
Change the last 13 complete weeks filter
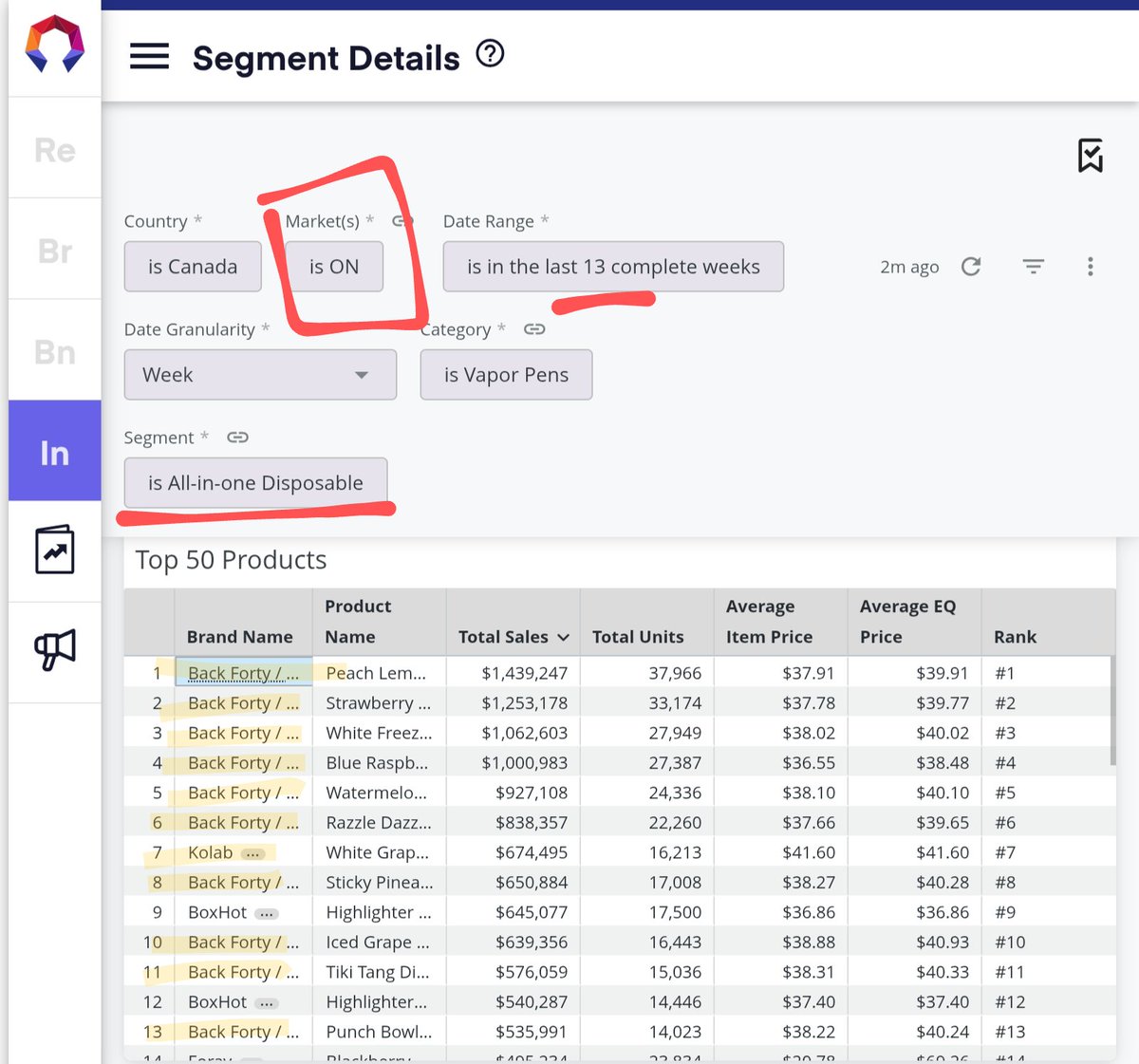[613, 267]
